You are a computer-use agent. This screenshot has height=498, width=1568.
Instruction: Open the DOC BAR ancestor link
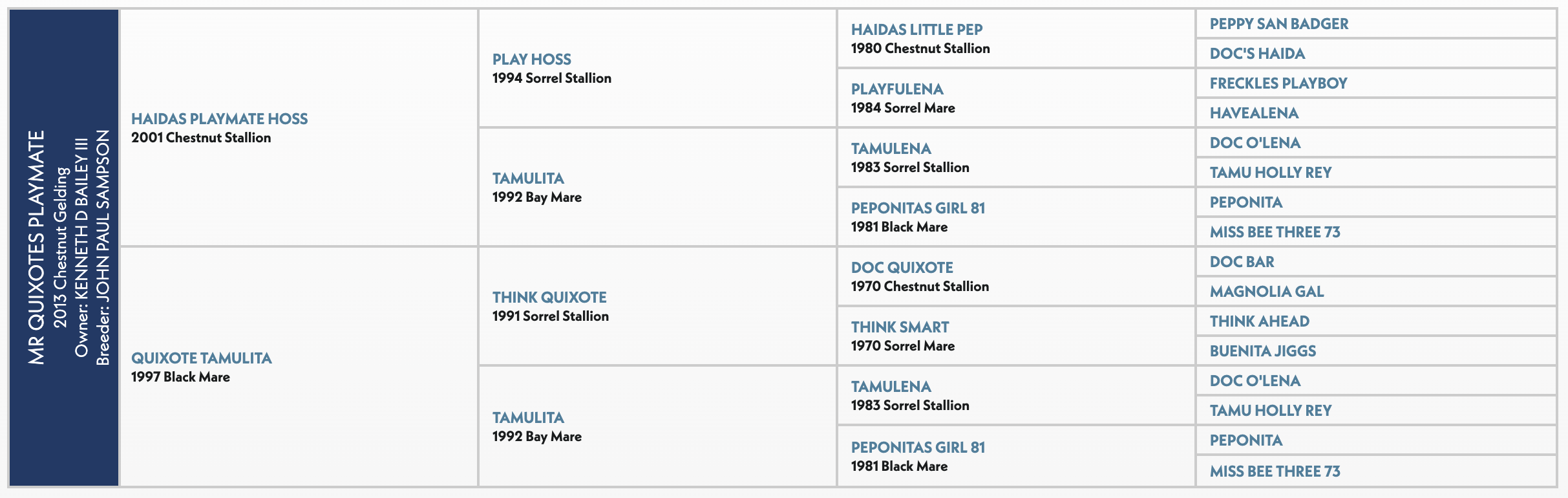point(1242,262)
